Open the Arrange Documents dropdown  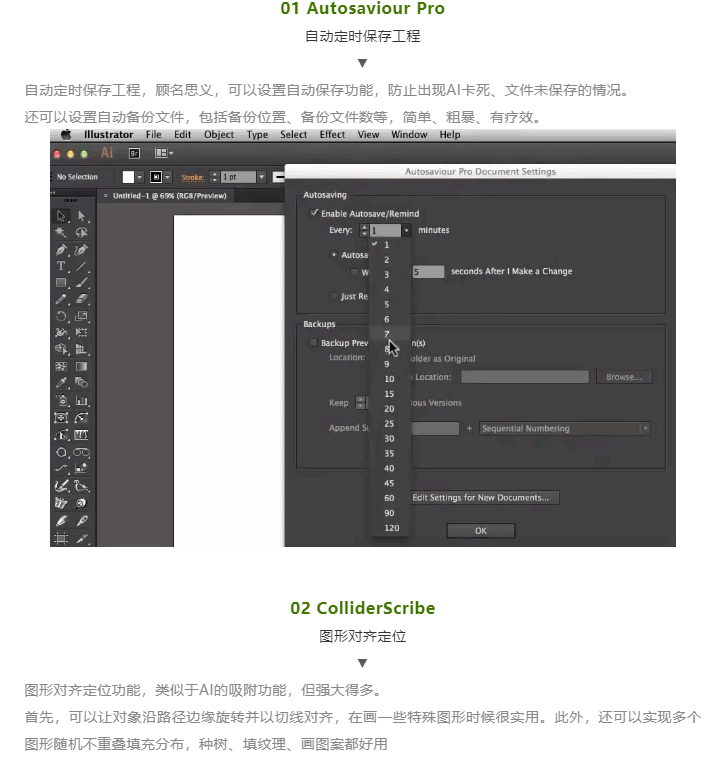[163, 153]
